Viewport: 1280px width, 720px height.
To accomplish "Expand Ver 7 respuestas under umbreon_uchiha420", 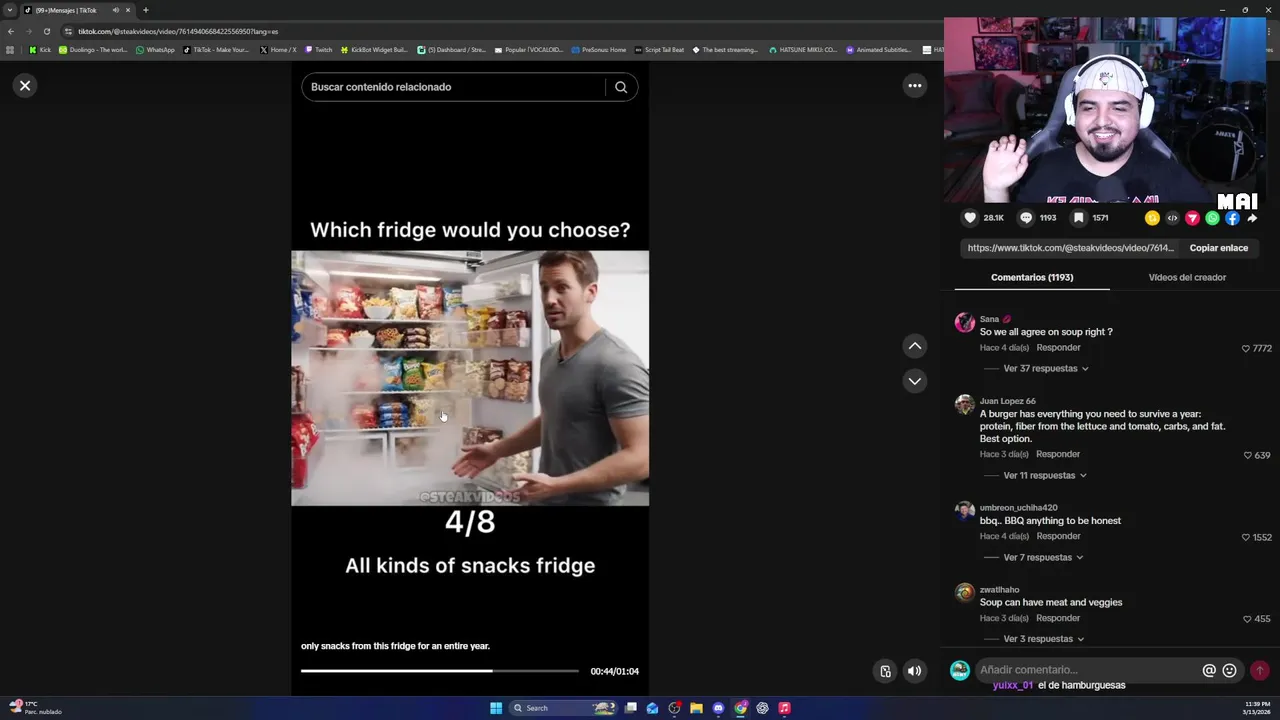I will (1043, 558).
